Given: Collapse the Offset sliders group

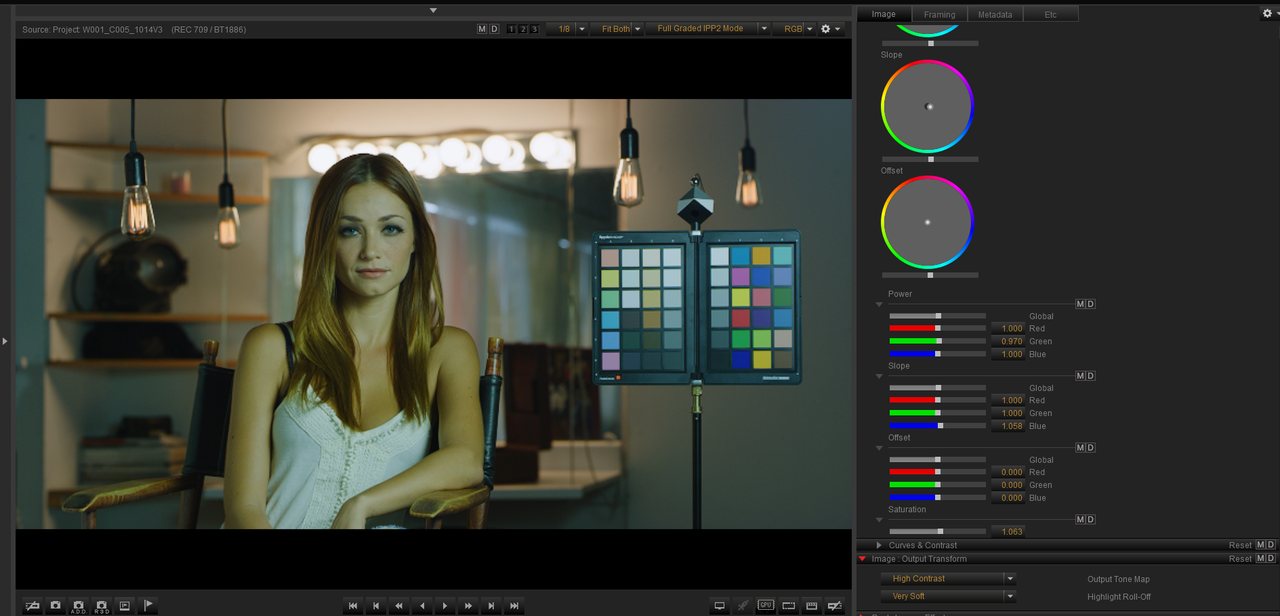Looking at the screenshot, I should pyautogui.click(x=880, y=448).
